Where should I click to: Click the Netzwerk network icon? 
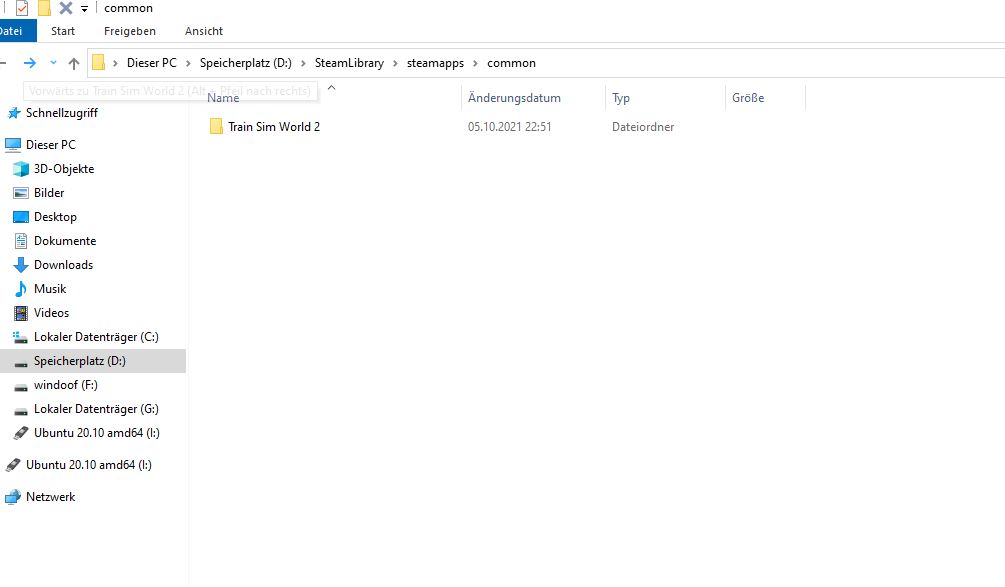pos(13,497)
